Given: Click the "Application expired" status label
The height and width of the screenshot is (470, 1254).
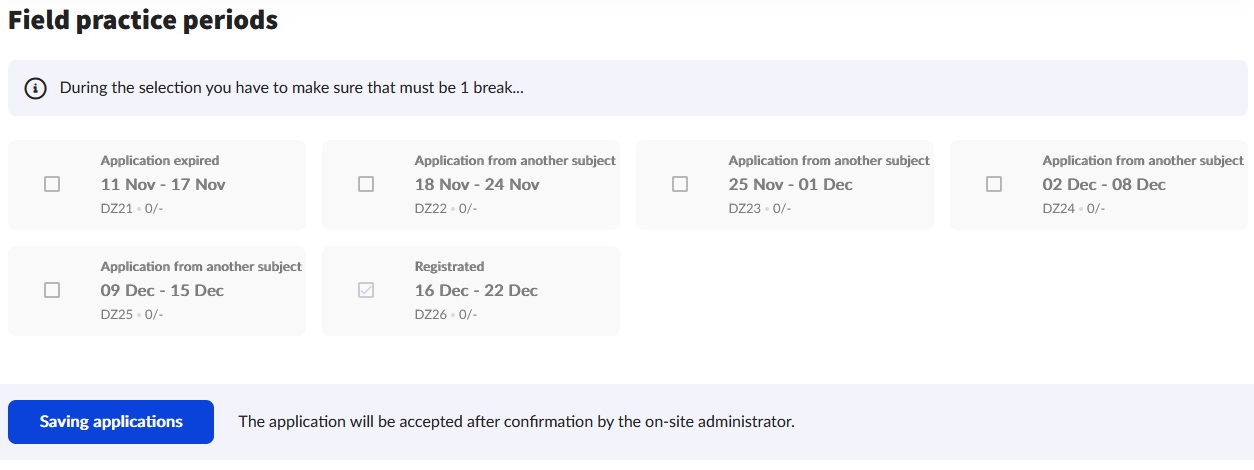Looking at the screenshot, I should 160,160.
